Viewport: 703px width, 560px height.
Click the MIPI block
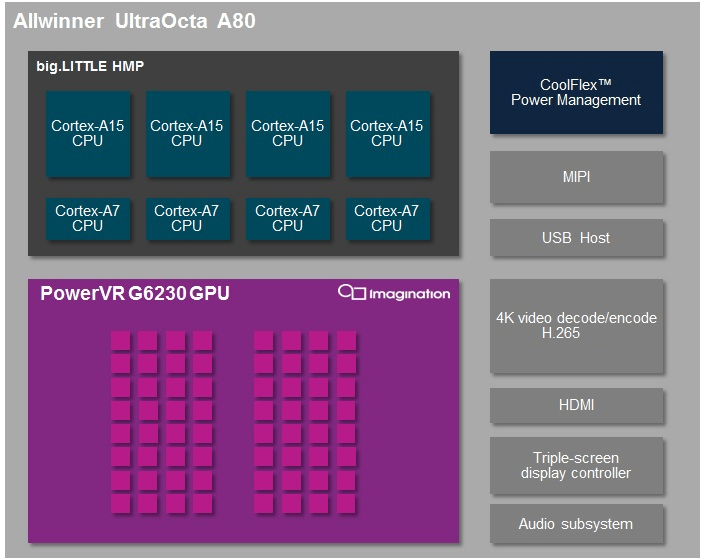coord(576,177)
